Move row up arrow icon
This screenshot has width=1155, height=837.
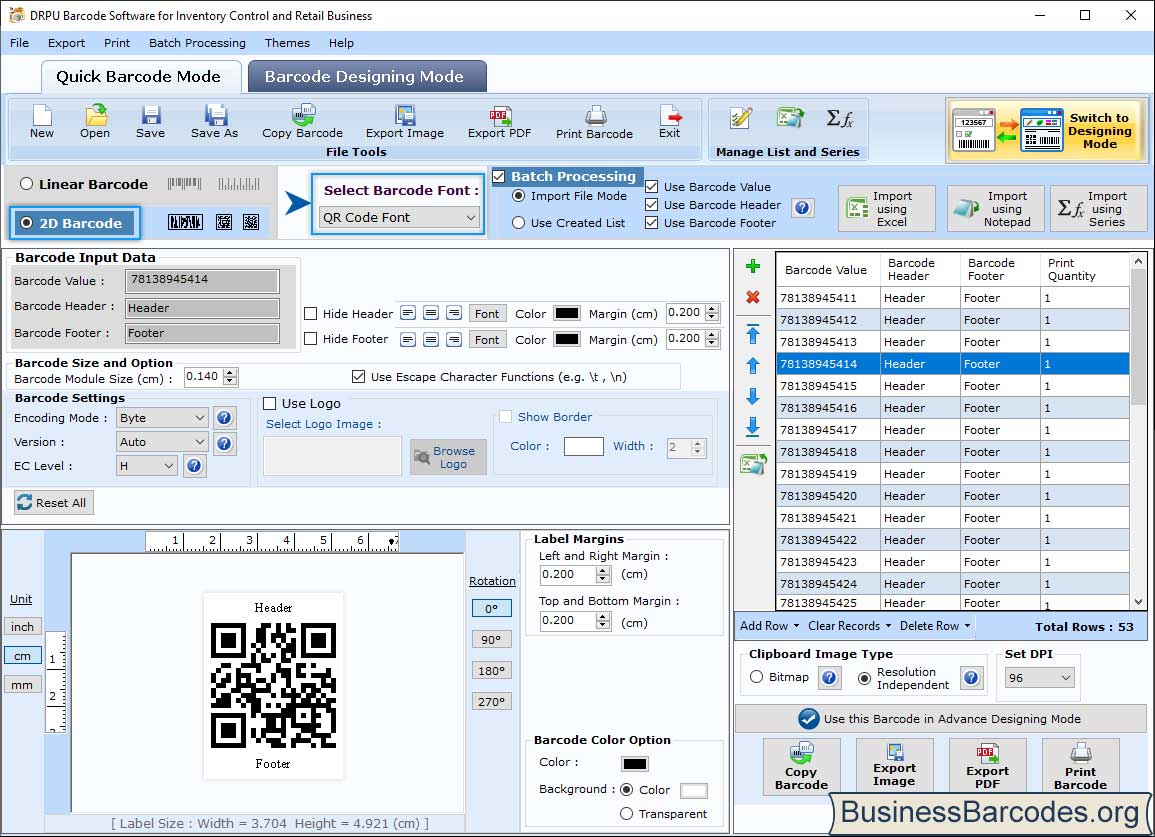pyautogui.click(x=753, y=365)
